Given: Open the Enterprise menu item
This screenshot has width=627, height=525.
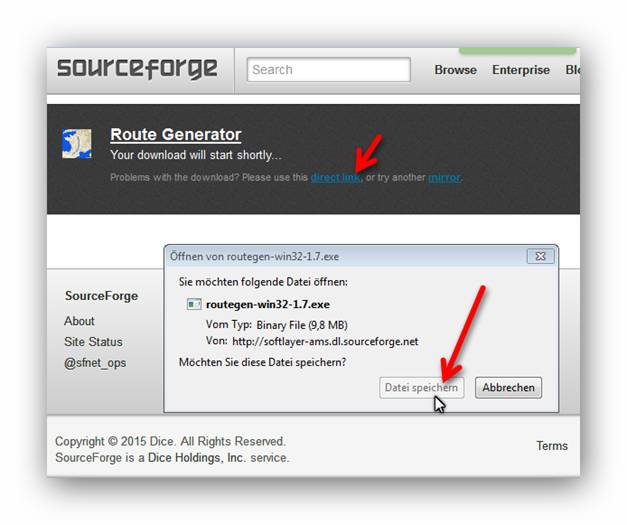Looking at the screenshot, I should point(521,70).
